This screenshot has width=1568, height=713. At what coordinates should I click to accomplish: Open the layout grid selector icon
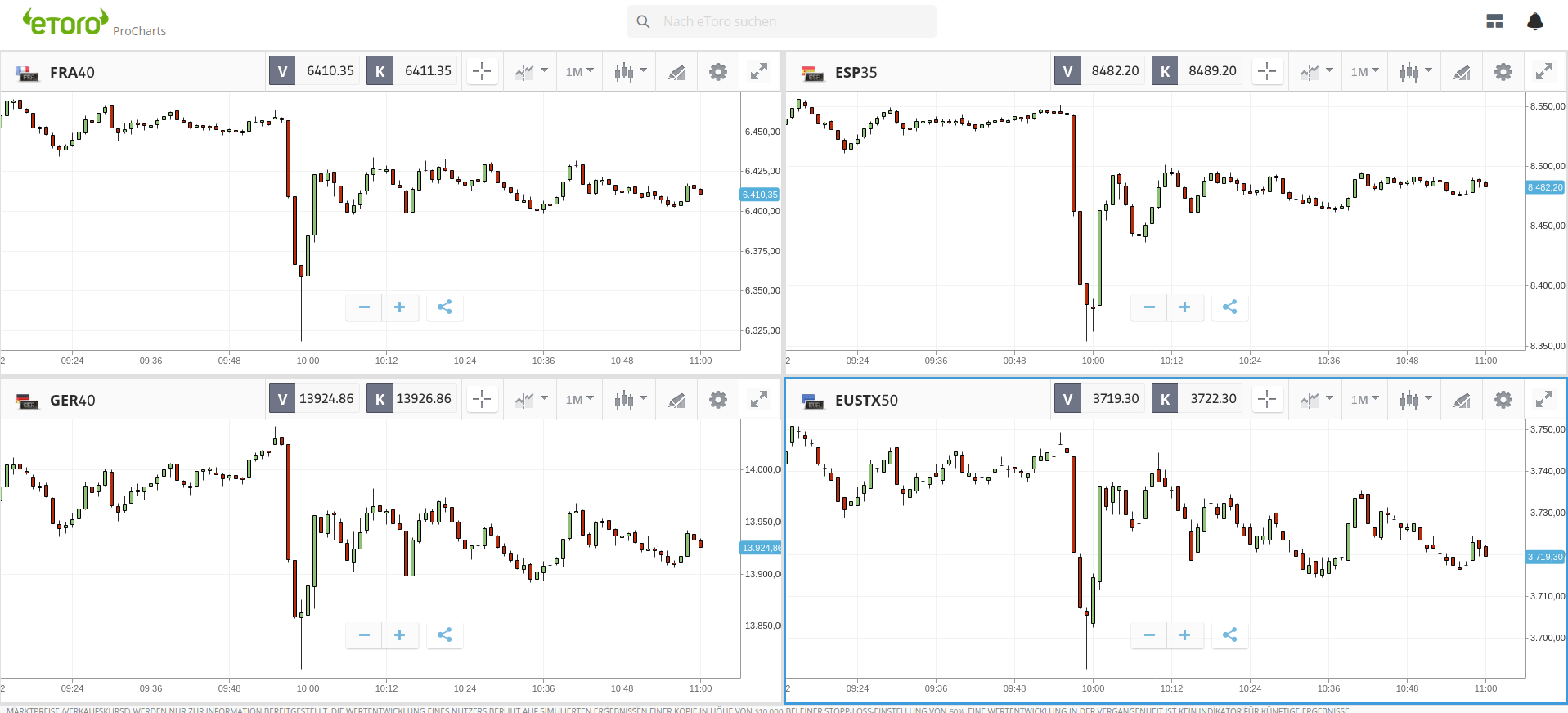1494,21
